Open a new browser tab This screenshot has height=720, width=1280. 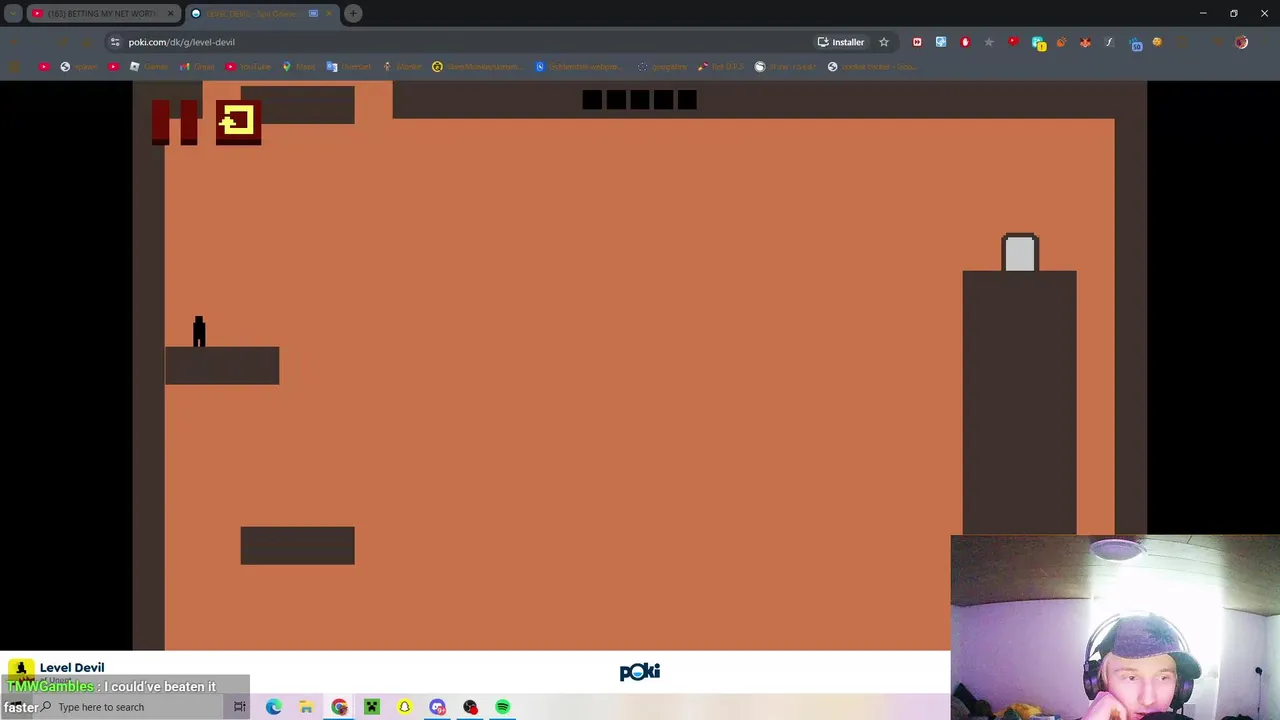coord(353,14)
